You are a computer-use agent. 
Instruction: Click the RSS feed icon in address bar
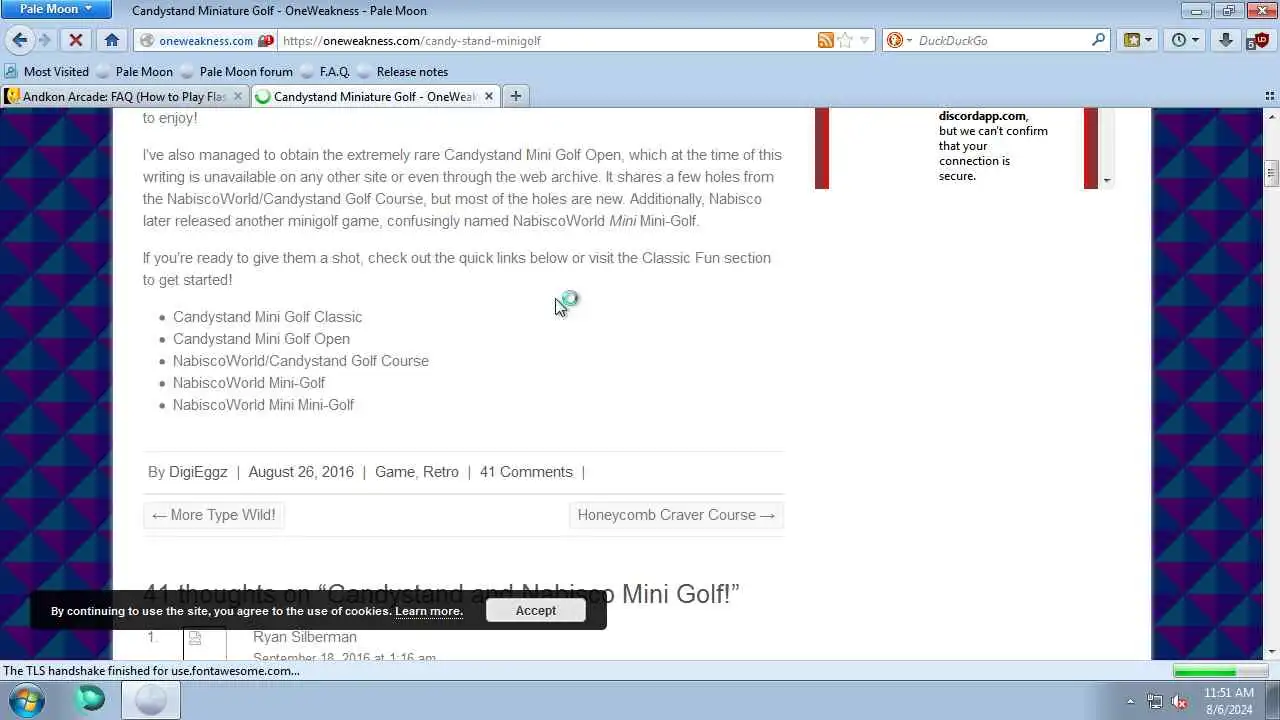tap(826, 40)
